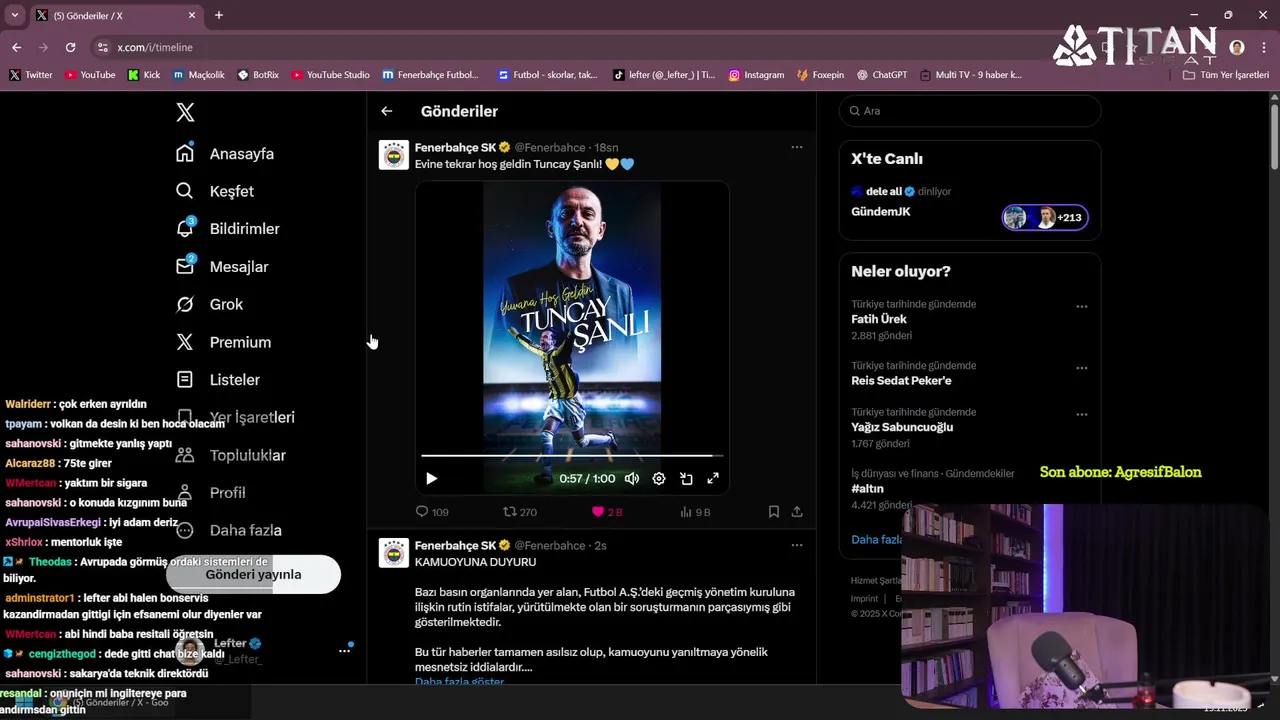The height and width of the screenshot is (720, 1280).
Task: Open Tüm Yer İşaretleri folder
Action: [1225, 75]
